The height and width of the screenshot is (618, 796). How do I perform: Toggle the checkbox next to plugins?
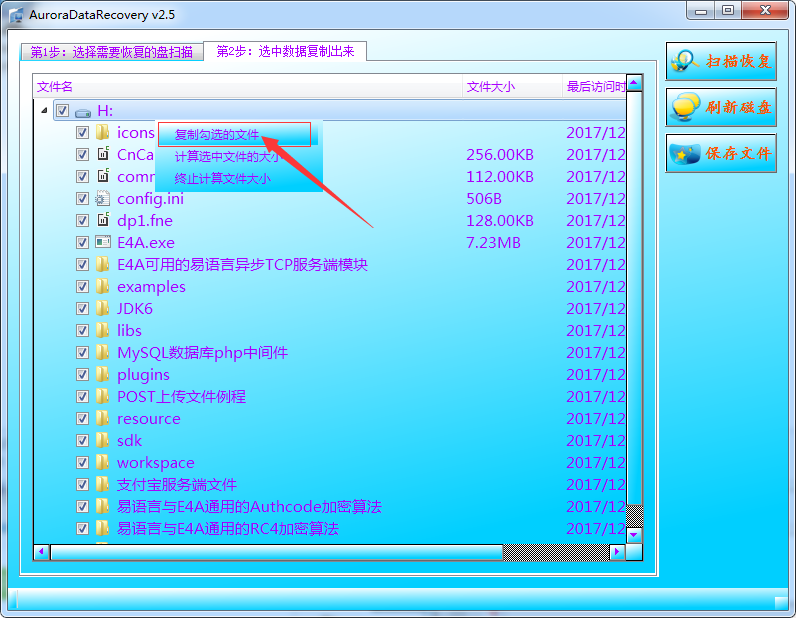point(82,375)
